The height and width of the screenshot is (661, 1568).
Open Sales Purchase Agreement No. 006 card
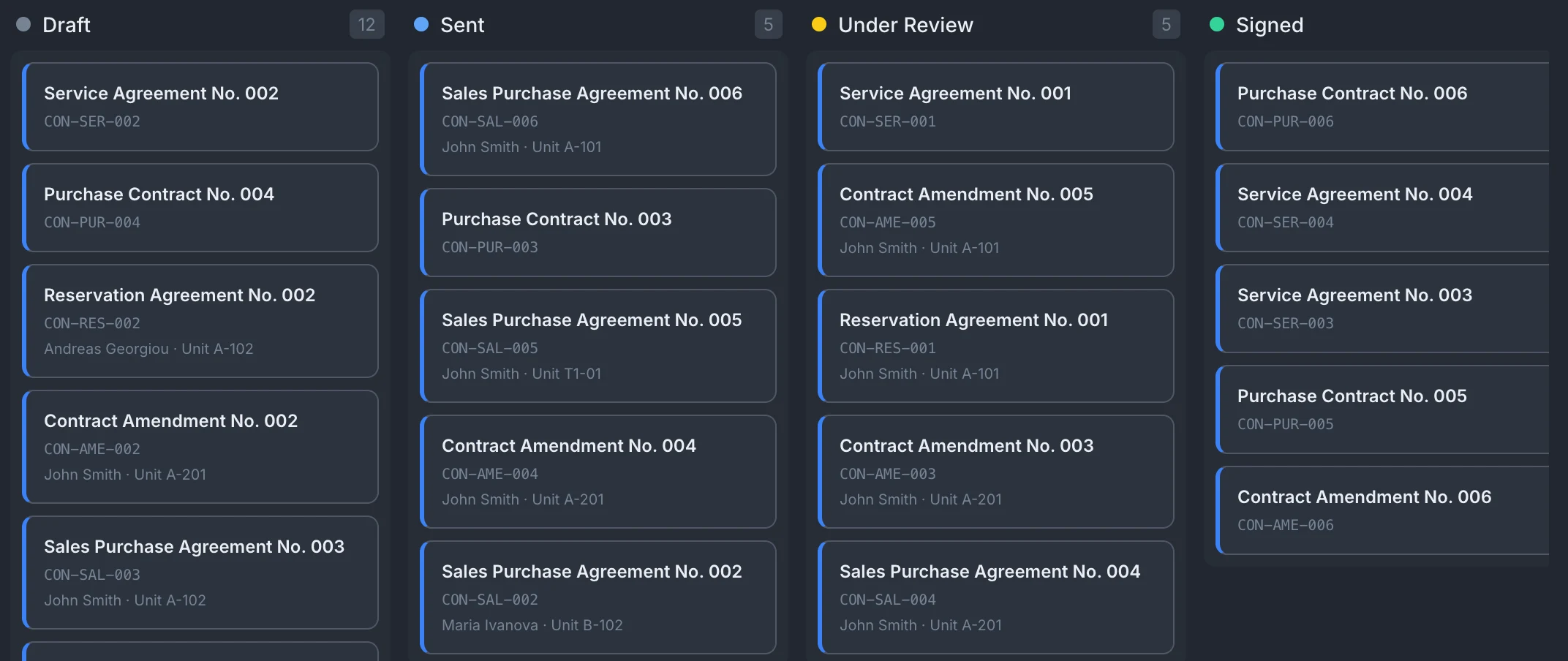[598, 119]
